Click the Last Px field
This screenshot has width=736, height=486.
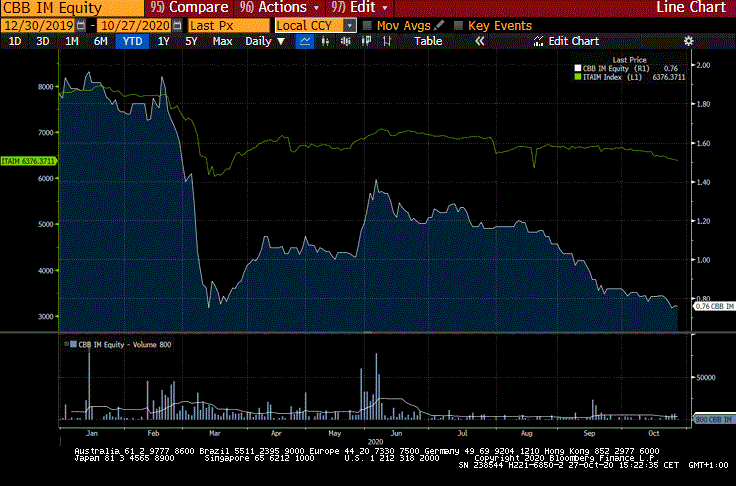tap(229, 25)
